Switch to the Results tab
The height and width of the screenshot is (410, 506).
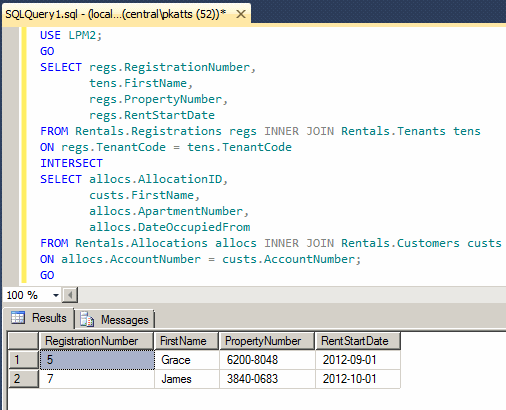tap(39, 318)
